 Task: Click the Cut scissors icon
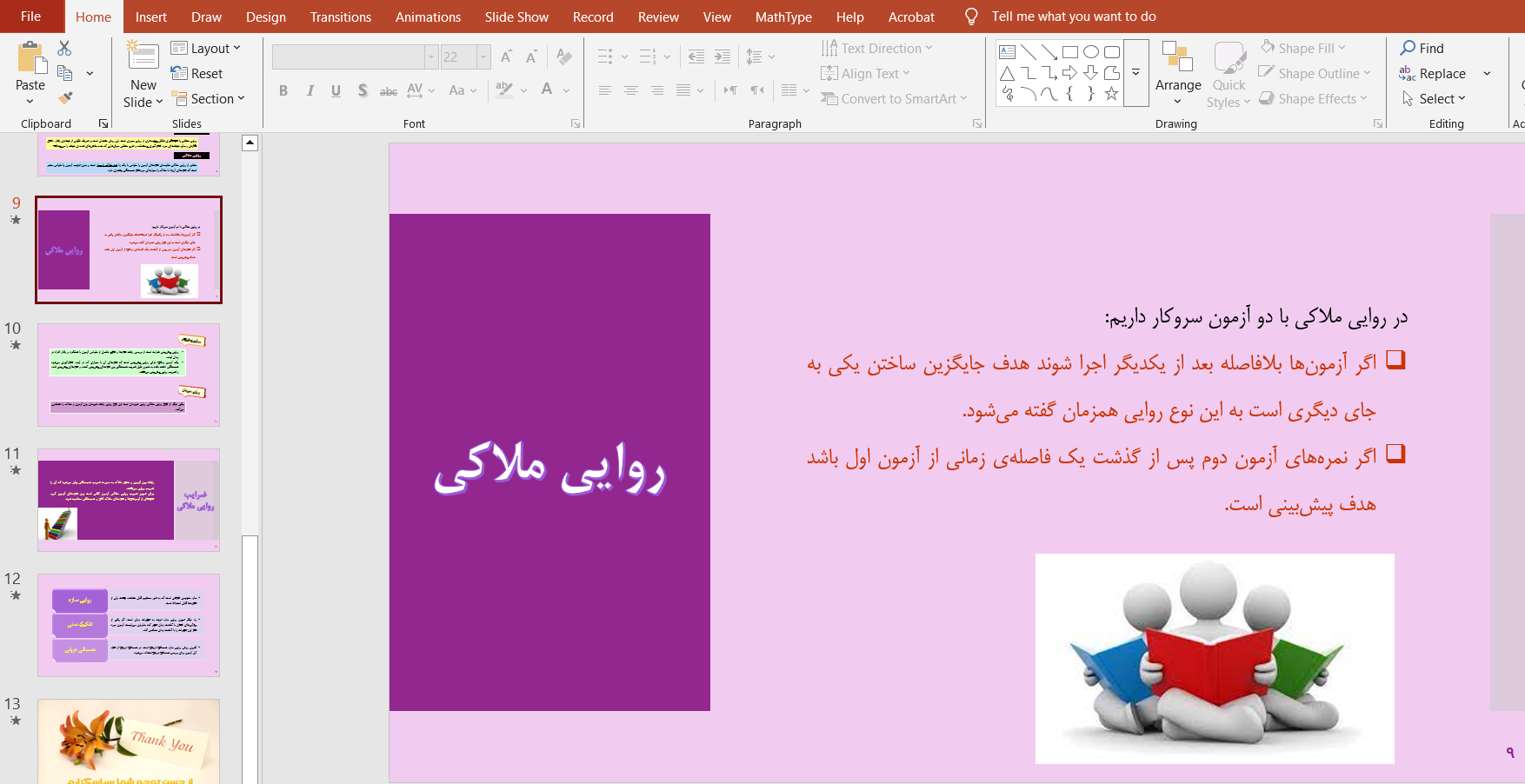point(64,49)
